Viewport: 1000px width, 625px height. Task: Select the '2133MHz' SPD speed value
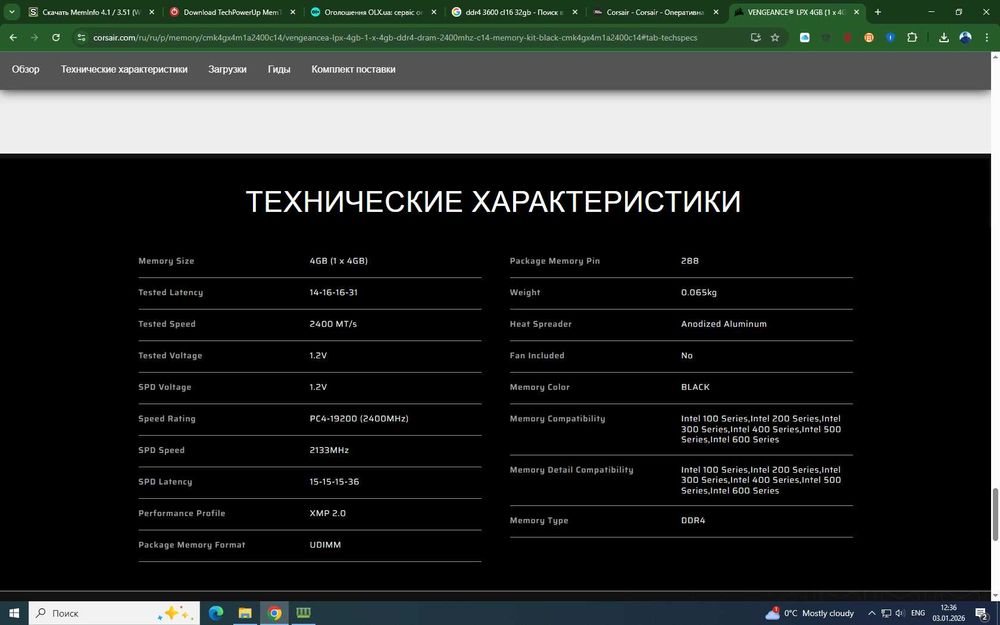click(329, 450)
